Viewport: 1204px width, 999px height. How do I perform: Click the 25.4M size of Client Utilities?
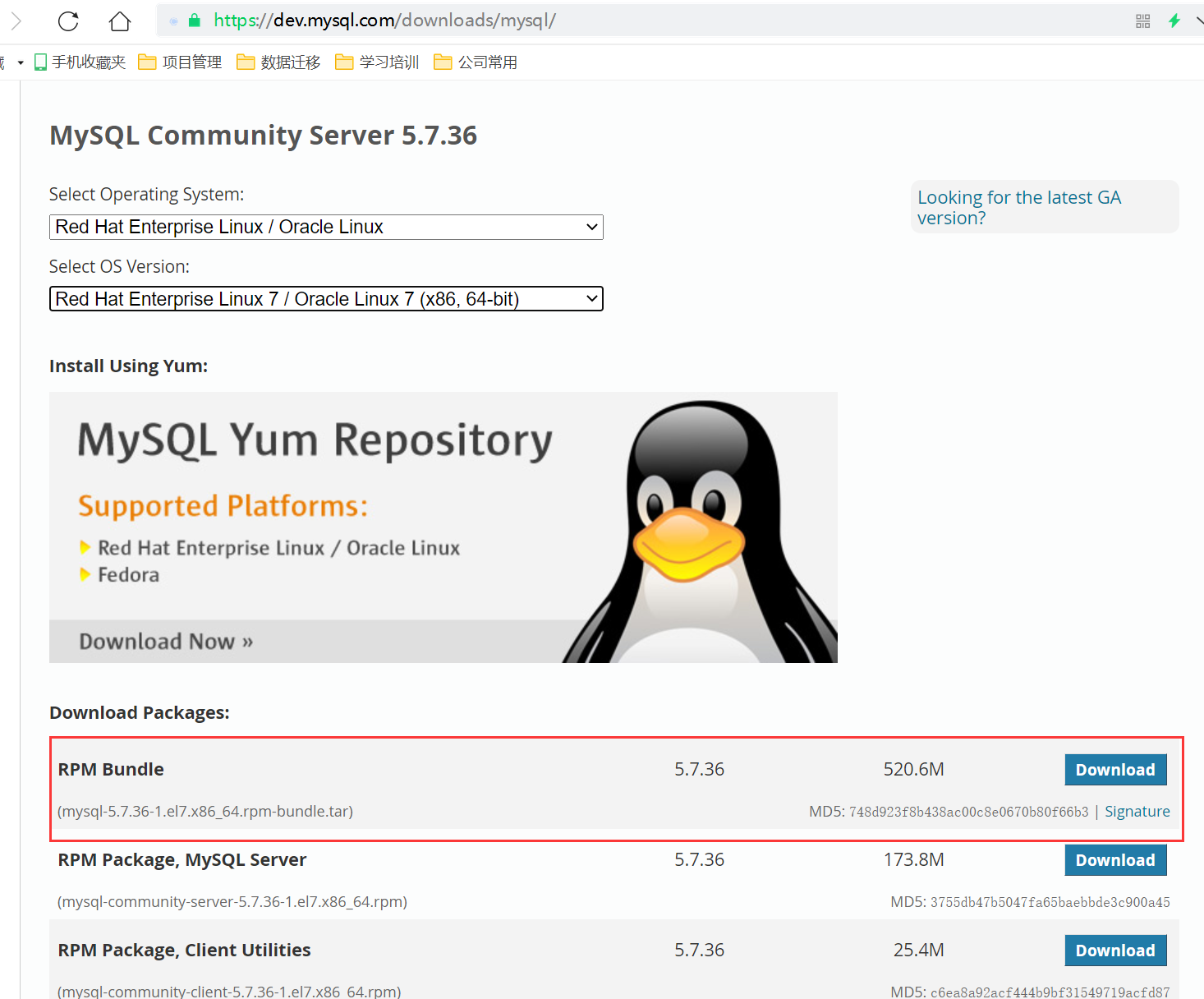click(919, 951)
